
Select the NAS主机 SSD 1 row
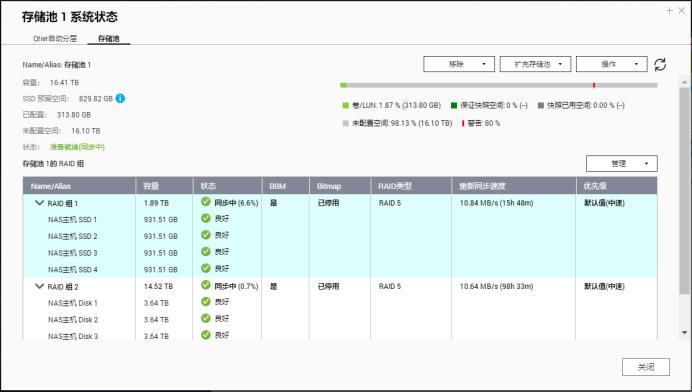pos(340,219)
